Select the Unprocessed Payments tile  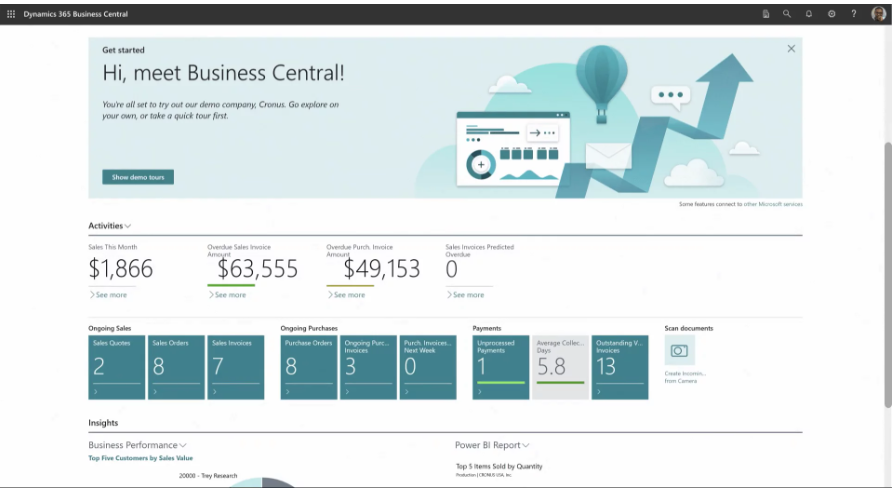coord(501,367)
